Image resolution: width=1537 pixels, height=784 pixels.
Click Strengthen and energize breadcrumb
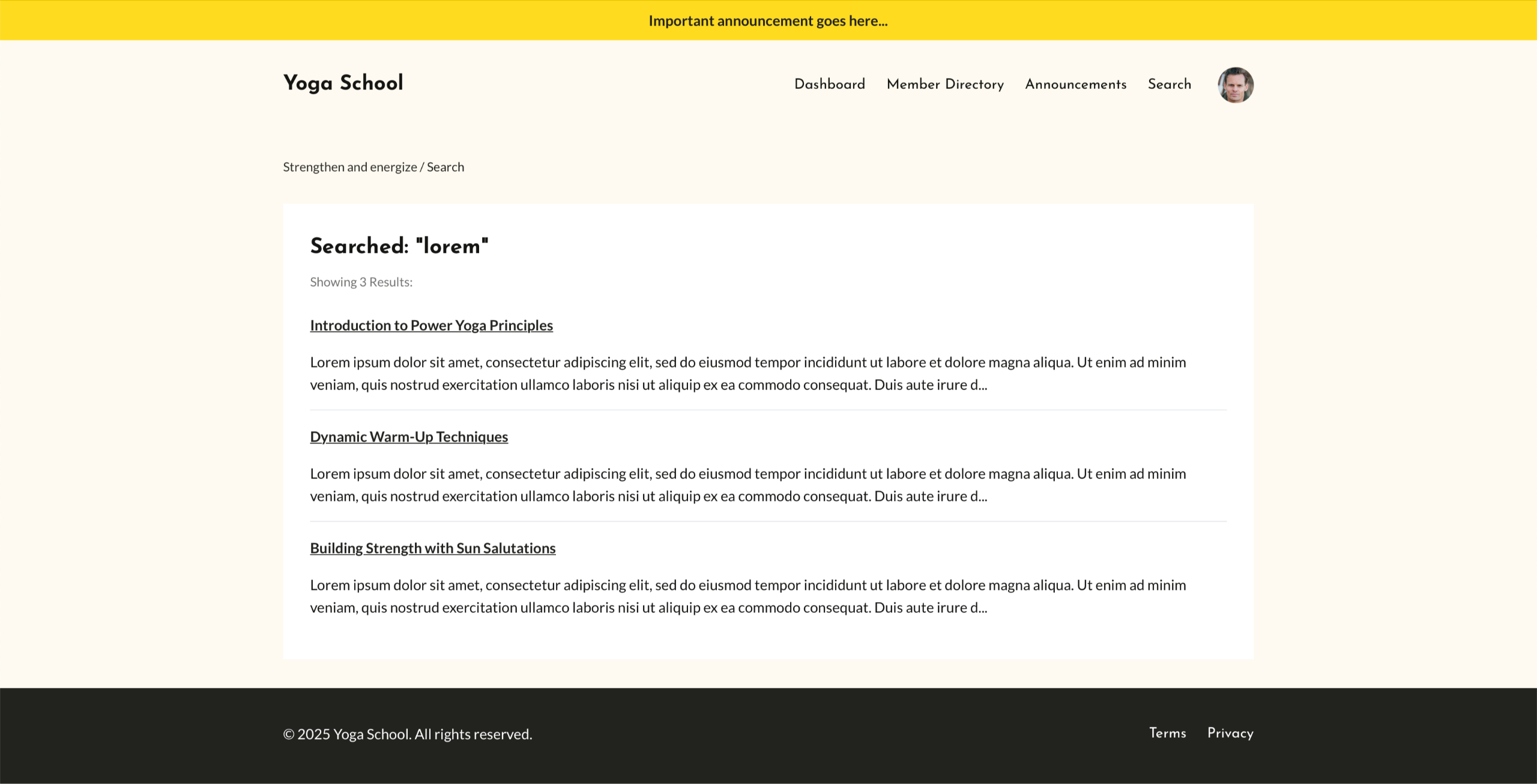[x=349, y=167]
